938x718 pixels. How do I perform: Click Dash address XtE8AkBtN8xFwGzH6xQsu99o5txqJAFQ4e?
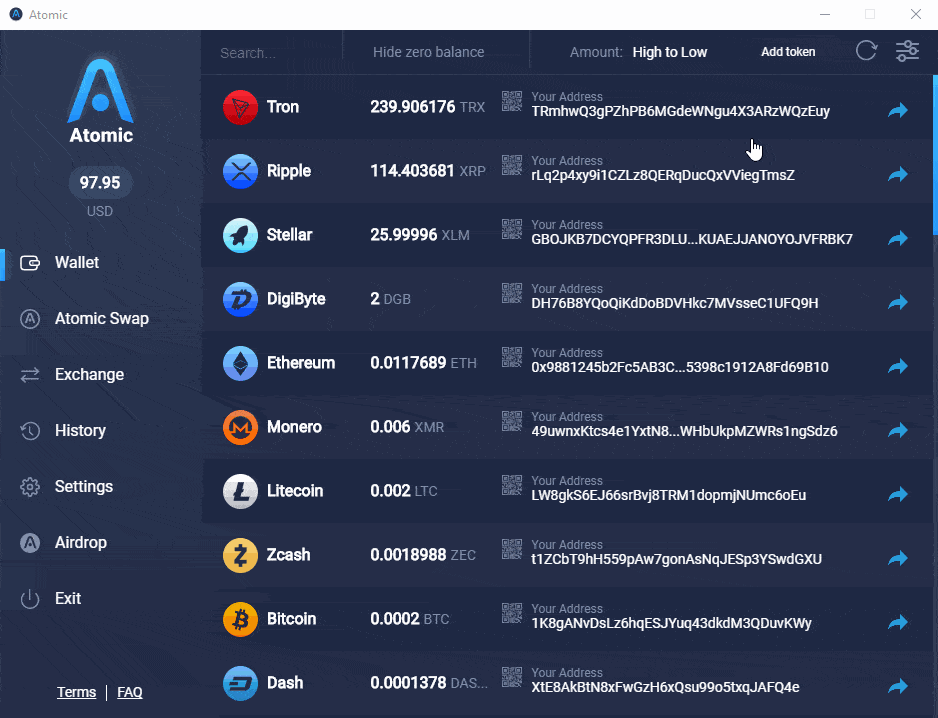click(665, 687)
